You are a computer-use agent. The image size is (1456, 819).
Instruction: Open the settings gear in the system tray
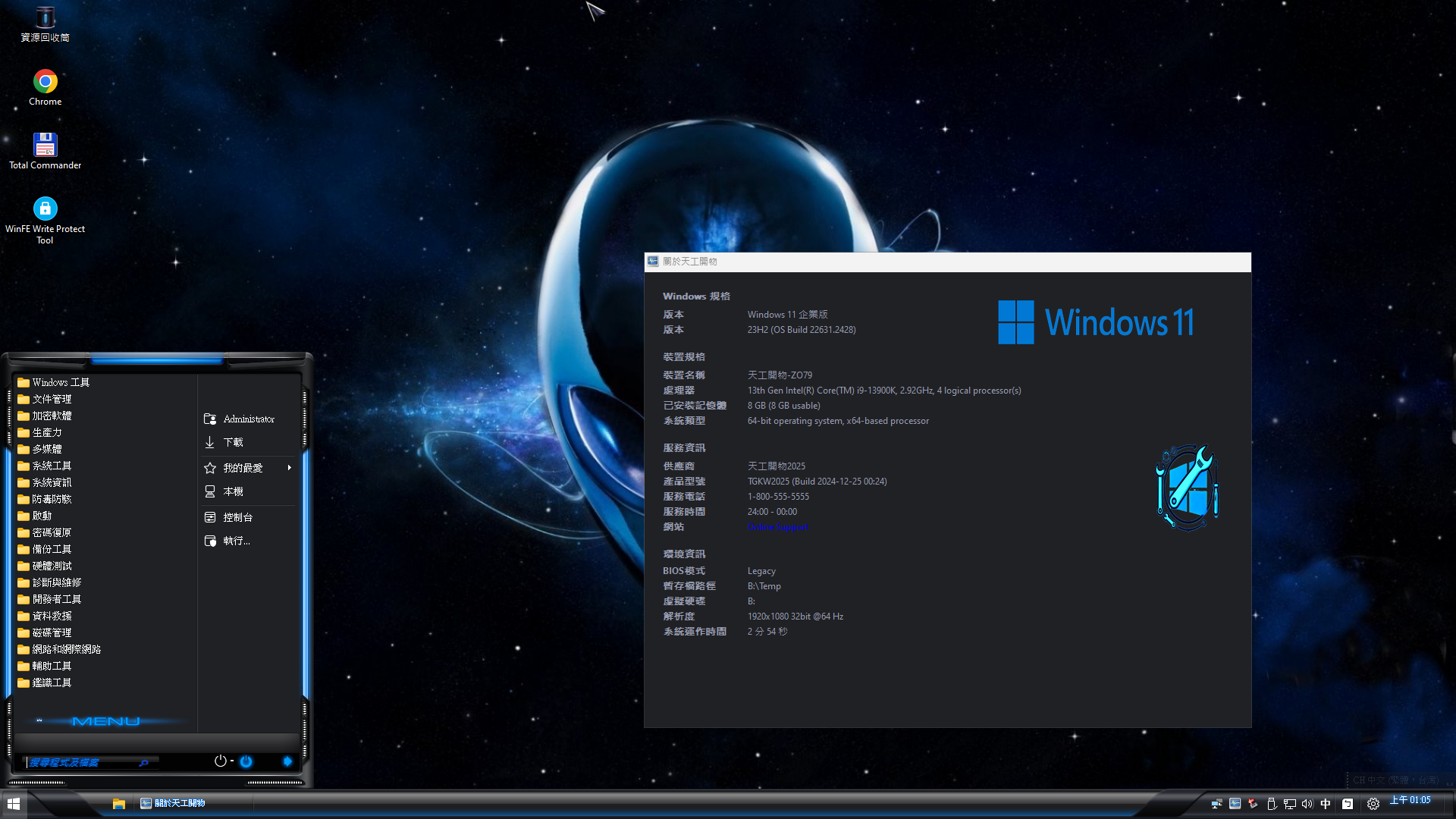[1373, 804]
